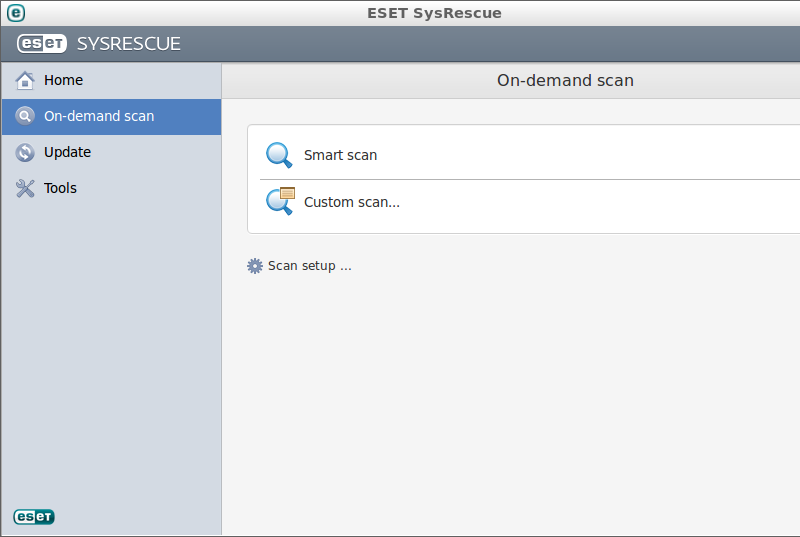Click the Scan setup gear icon

(255, 266)
